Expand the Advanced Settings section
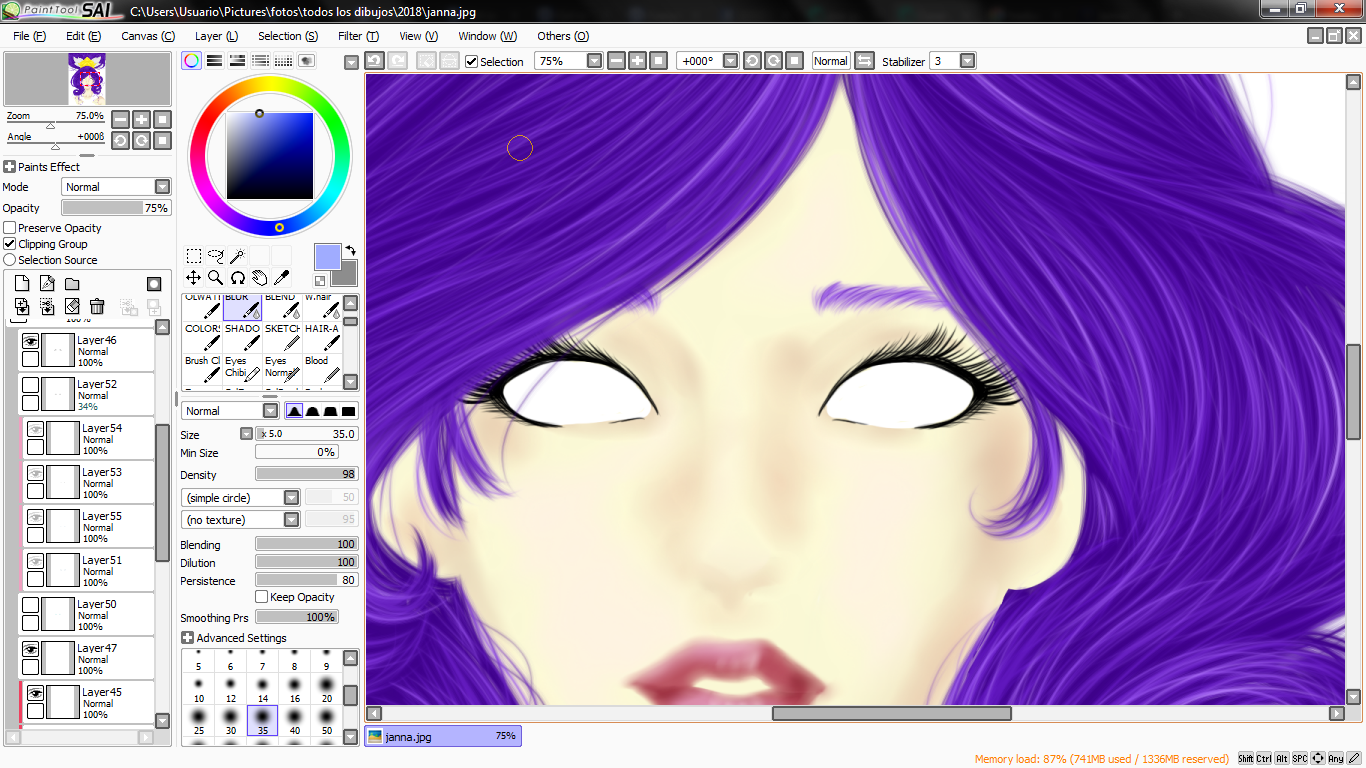Image resolution: width=1366 pixels, height=768 pixels. coord(187,638)
